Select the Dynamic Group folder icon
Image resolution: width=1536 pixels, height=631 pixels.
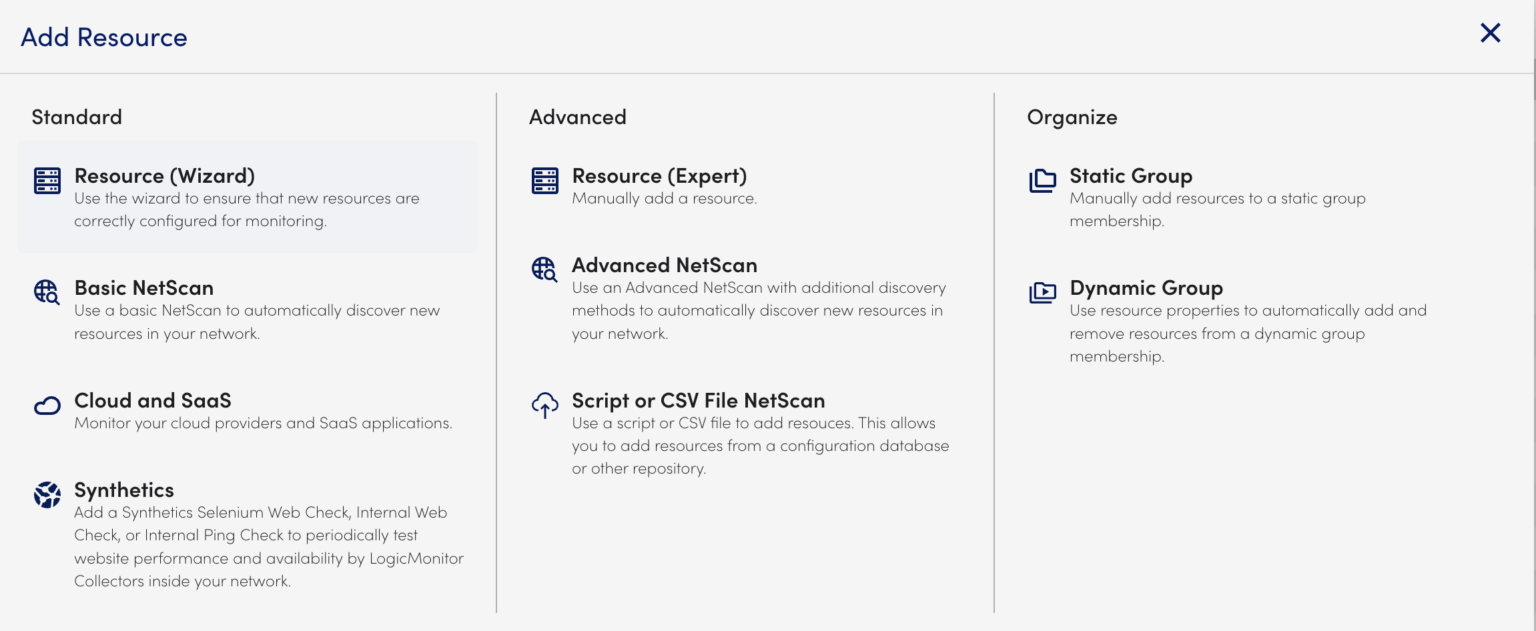click(1043, 292)
